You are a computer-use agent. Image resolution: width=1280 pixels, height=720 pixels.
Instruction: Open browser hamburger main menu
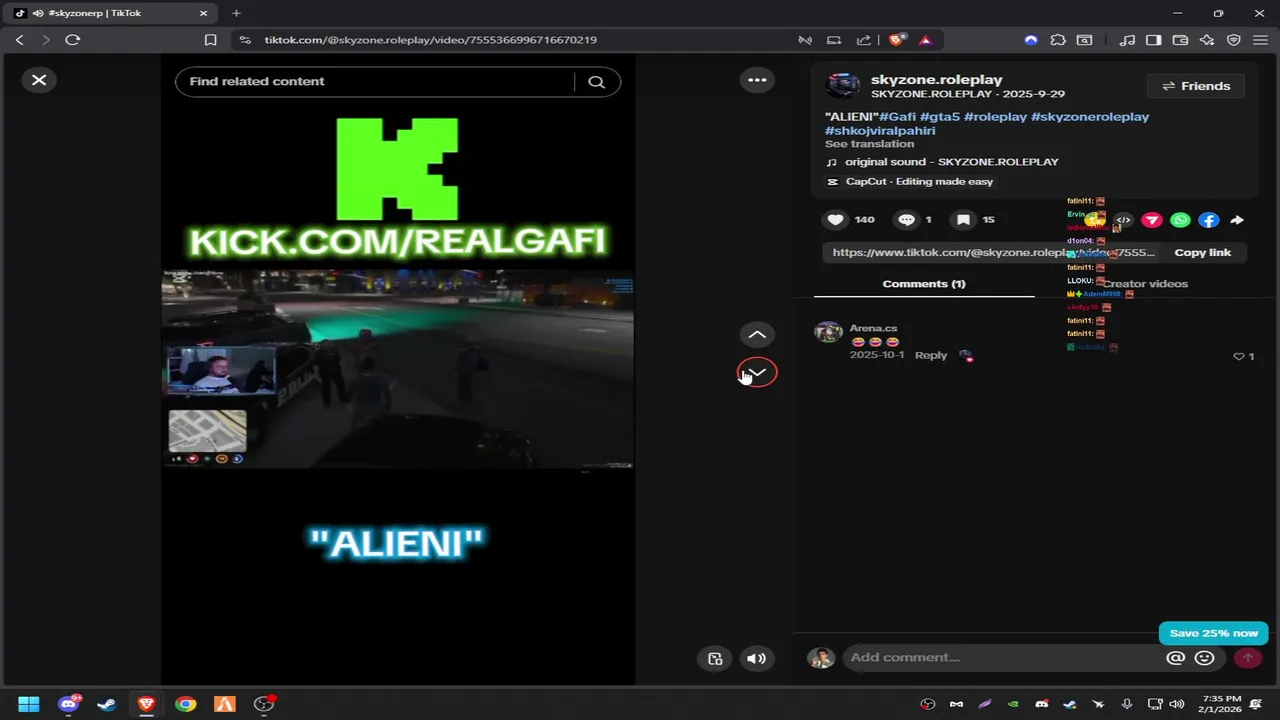[x=1260, y=40]
